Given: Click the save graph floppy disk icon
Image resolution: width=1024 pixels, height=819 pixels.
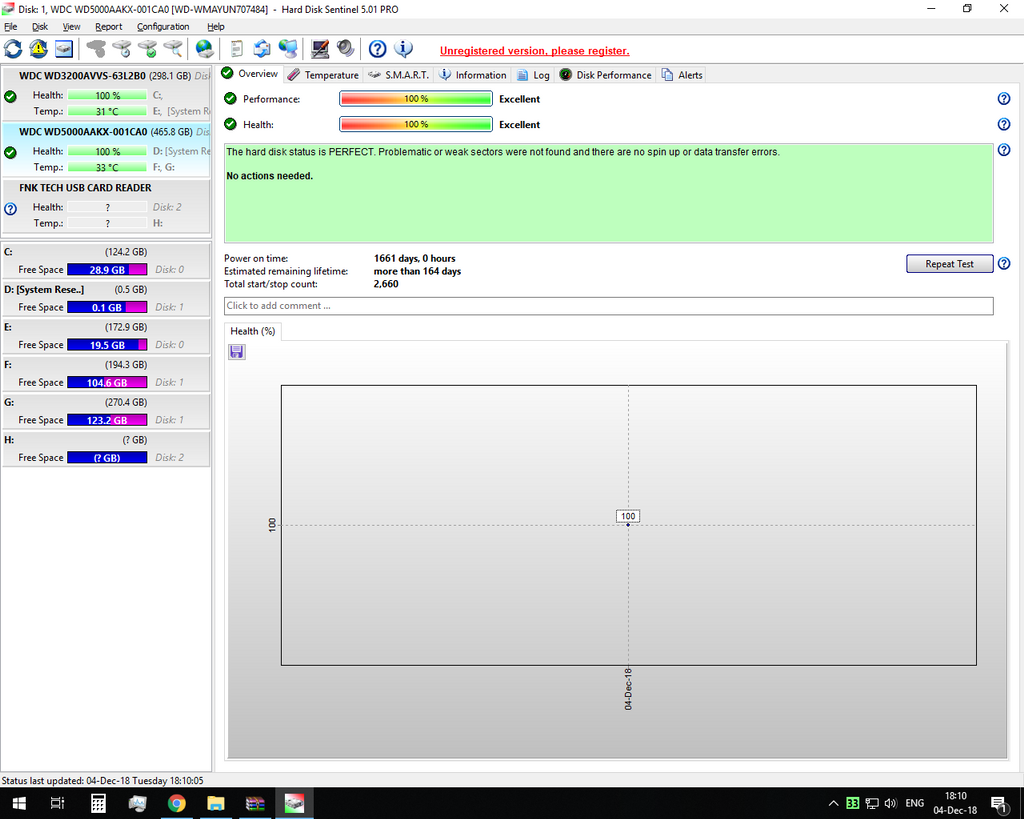Looking at the screenshot, I should (236, 352).
